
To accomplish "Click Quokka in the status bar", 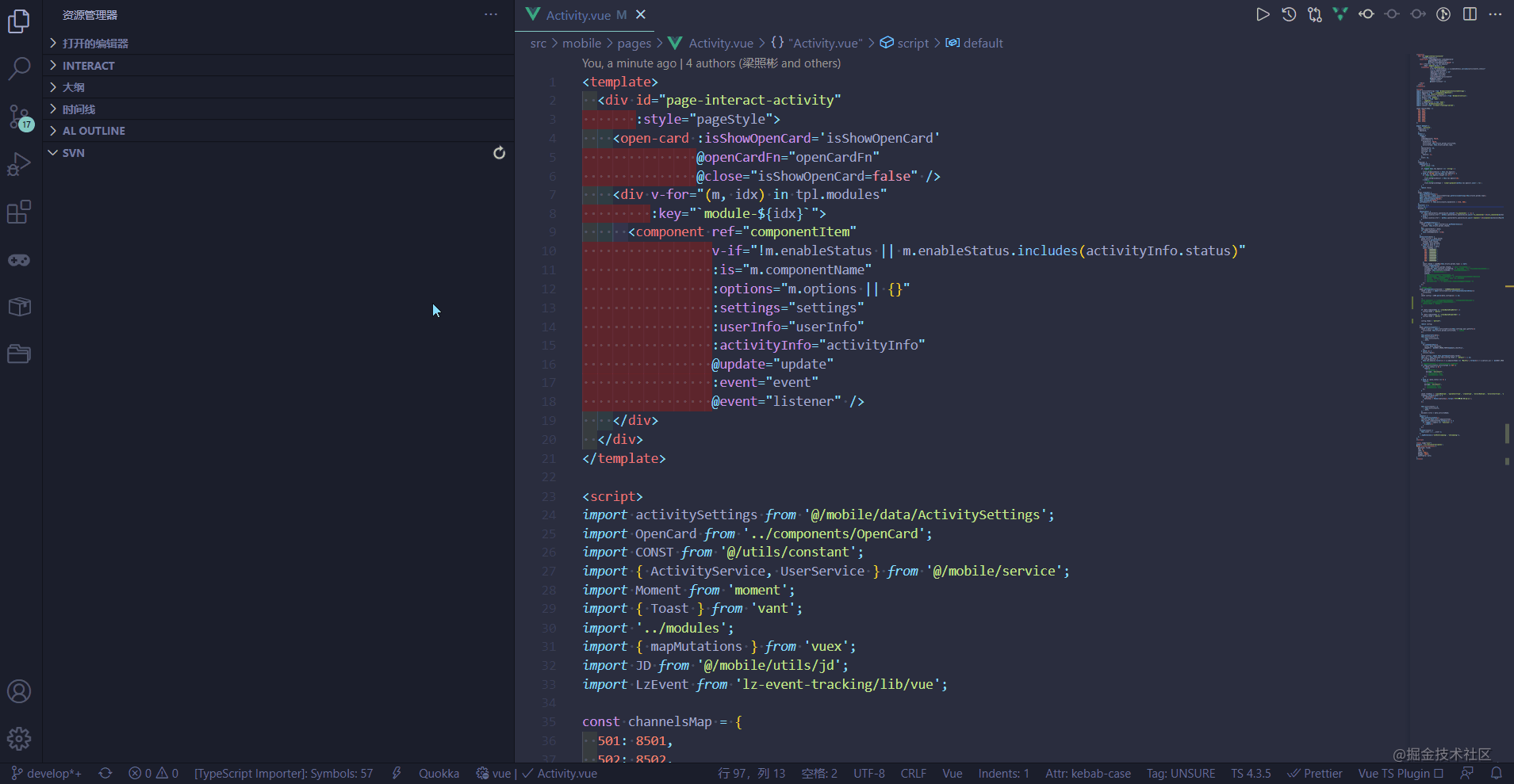I will [x=439, y=773].
